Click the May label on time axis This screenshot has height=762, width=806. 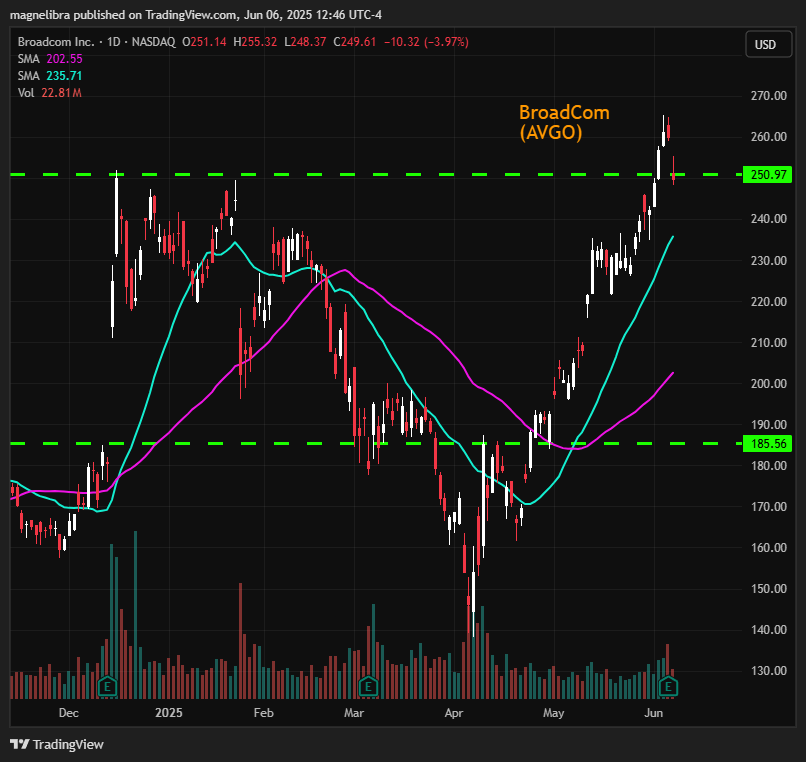click(x=554, y=713)
